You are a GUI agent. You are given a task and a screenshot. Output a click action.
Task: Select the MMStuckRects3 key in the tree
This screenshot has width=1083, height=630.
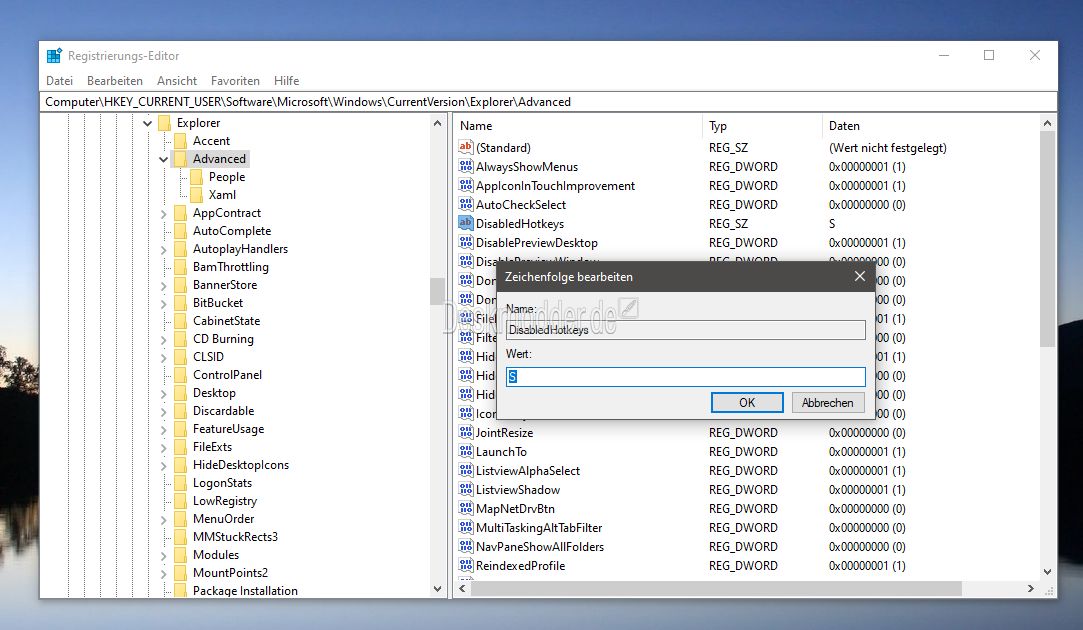pyautogui.click(x=236, y=537)
